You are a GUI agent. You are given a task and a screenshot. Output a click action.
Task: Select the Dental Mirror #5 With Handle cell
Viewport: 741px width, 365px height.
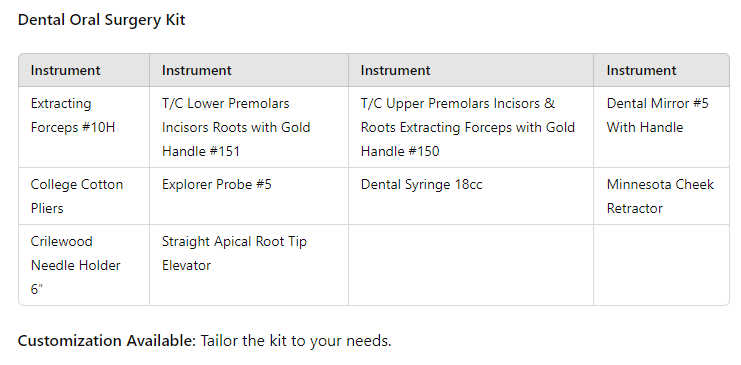(x=662, y=127)
